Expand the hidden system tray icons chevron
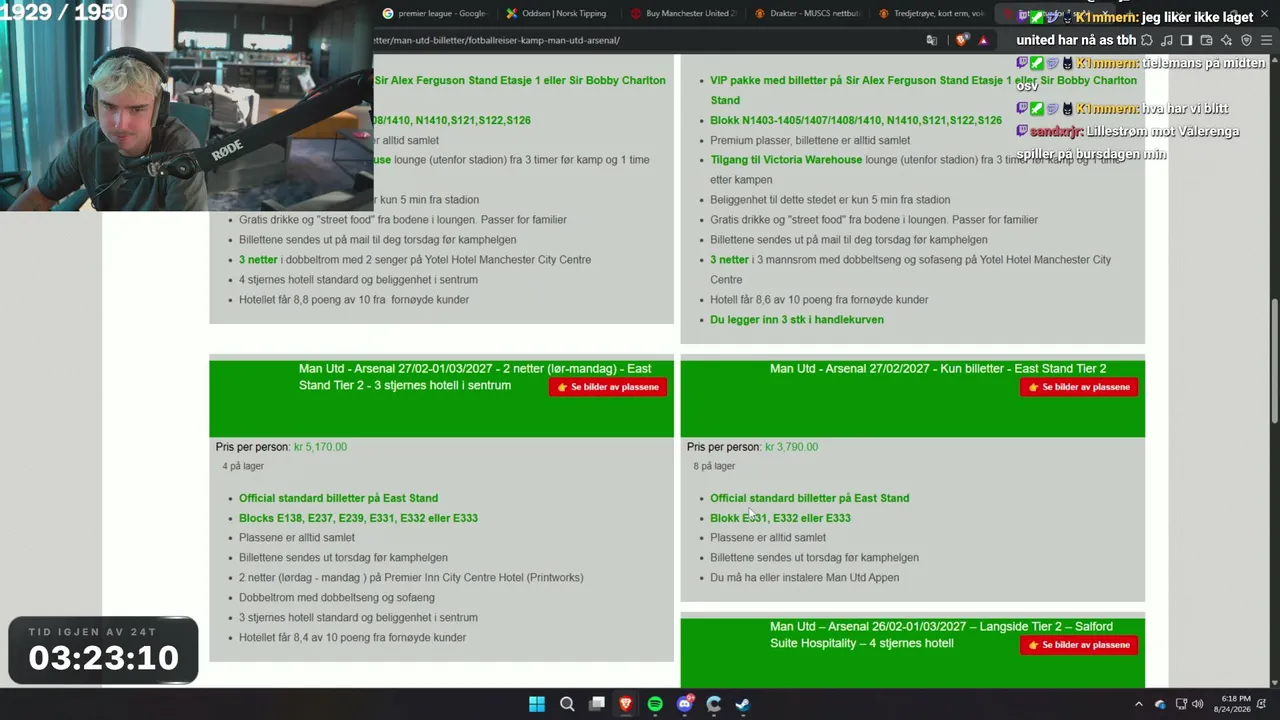Screen dimensions: 1280x720 pyautogui.click(x=1138, y=704)
